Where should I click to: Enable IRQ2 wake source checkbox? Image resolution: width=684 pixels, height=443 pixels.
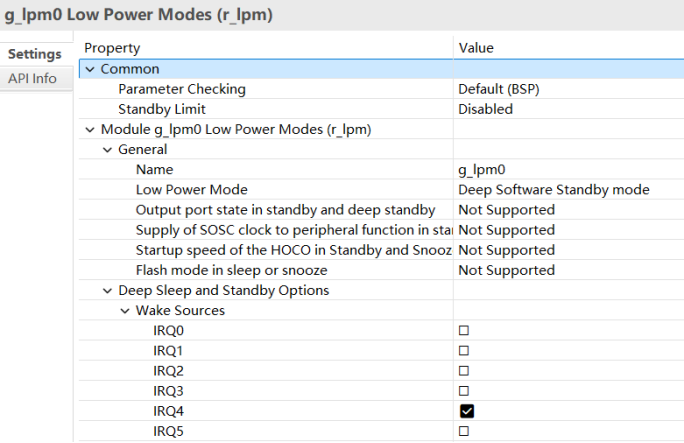(x=464, y=371)
